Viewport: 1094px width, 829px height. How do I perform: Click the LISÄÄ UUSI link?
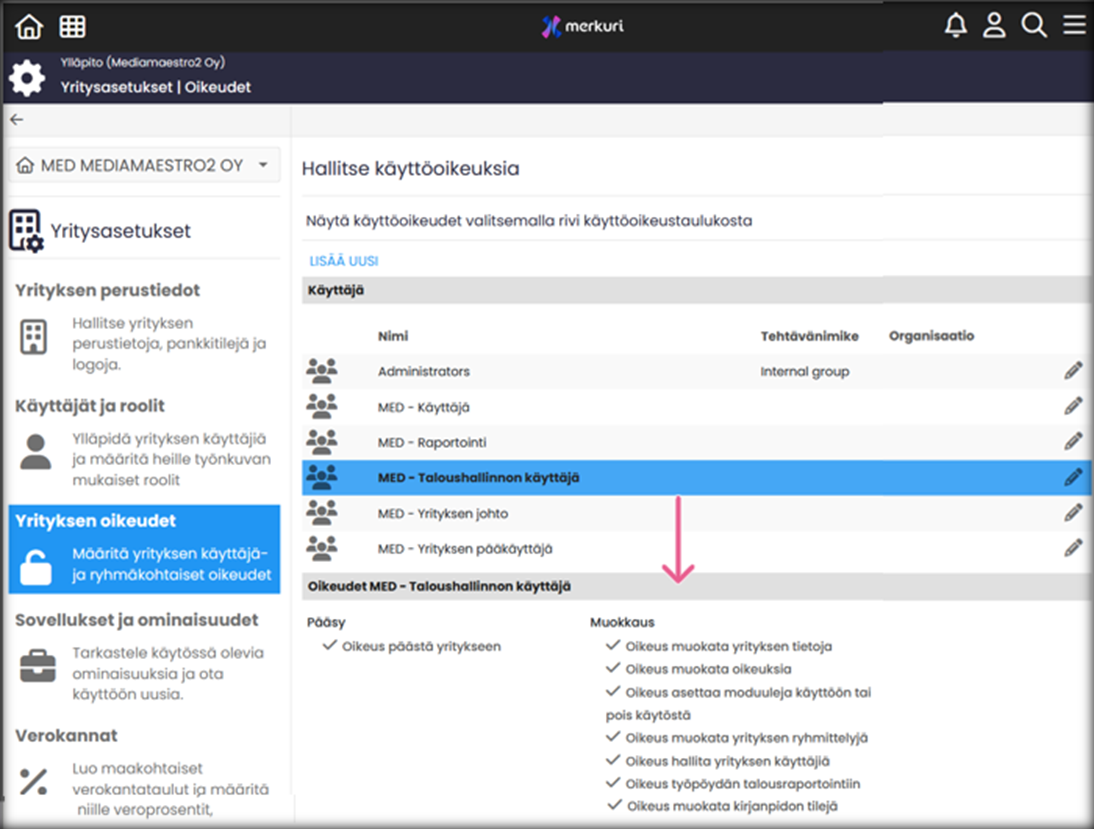point(343,261)
